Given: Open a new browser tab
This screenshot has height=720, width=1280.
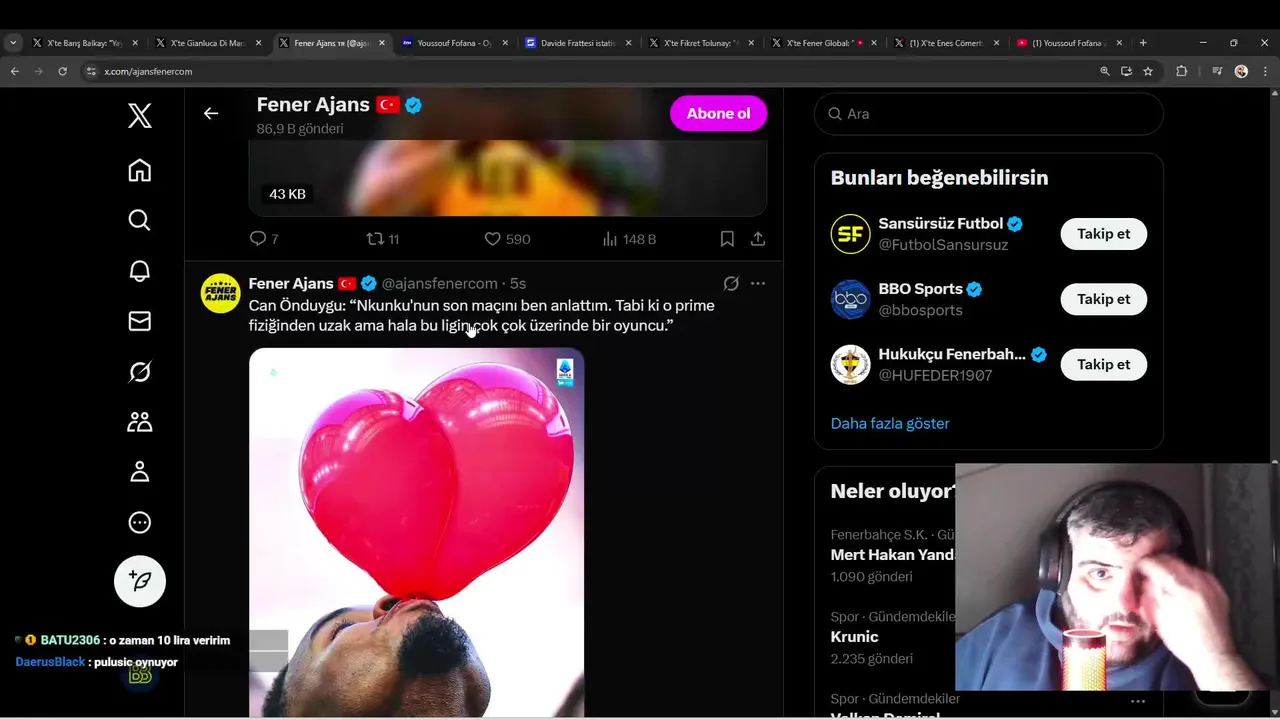Looking at the screenshot, I should coord(1143,43).
